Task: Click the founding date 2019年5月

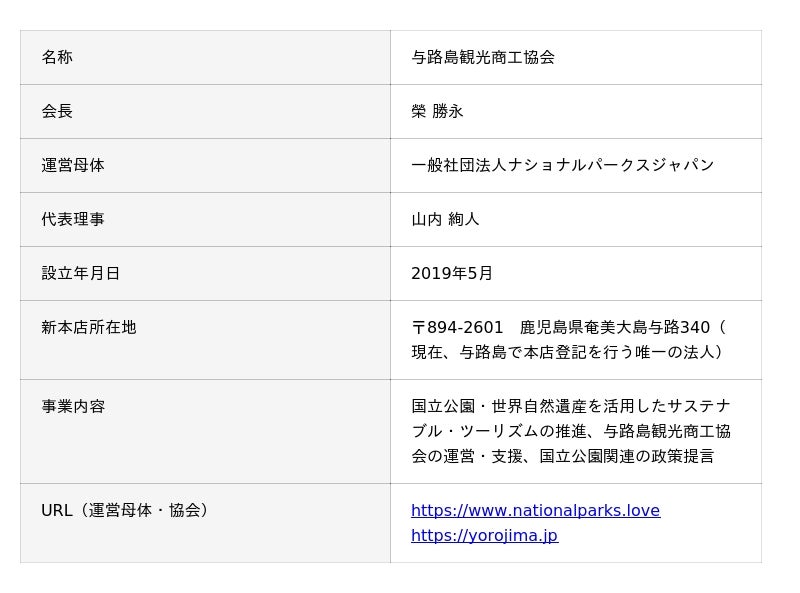Action: [x=452, y=274]
